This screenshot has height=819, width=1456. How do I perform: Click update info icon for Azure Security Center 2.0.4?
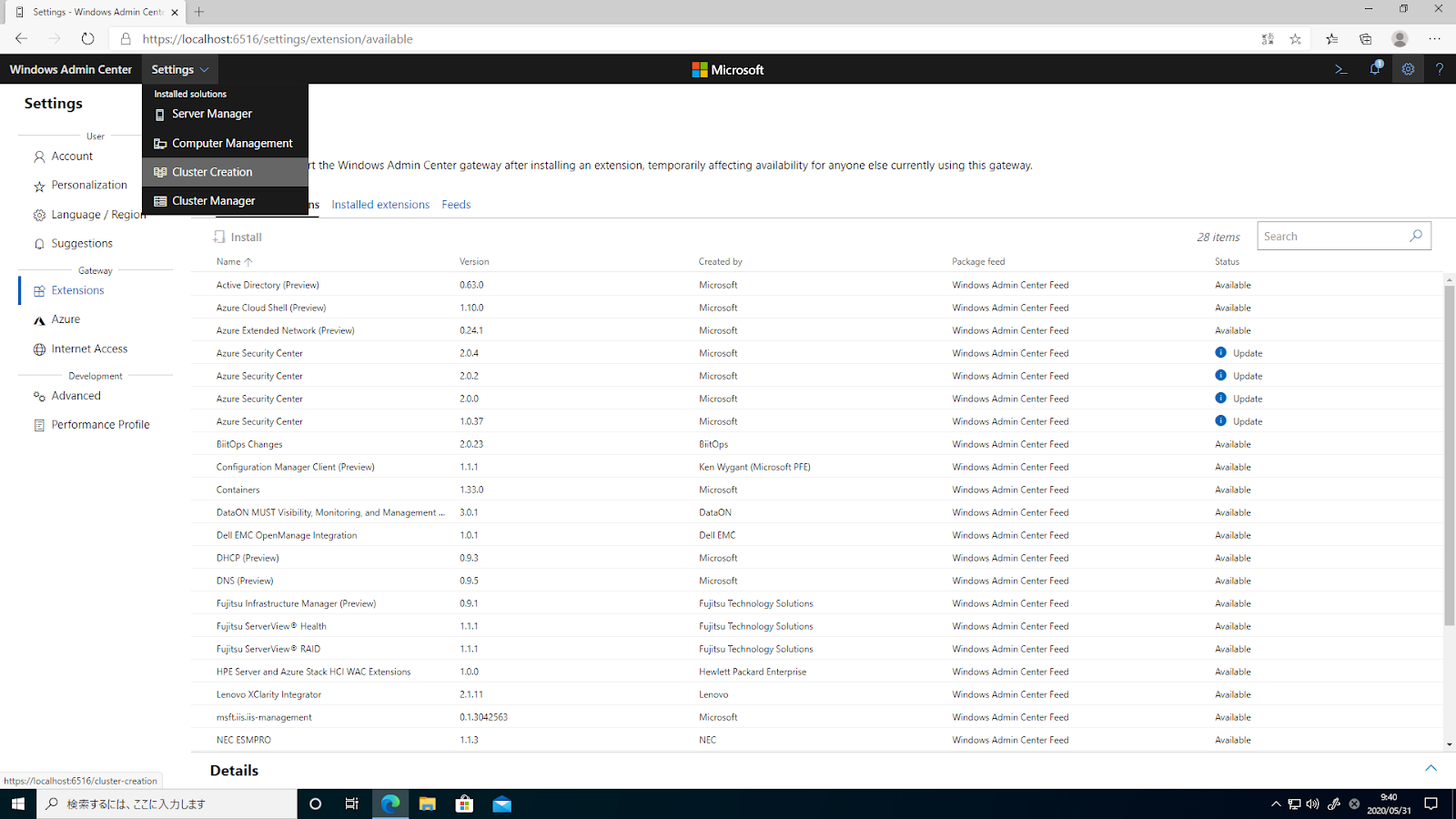pos(1221,352)
